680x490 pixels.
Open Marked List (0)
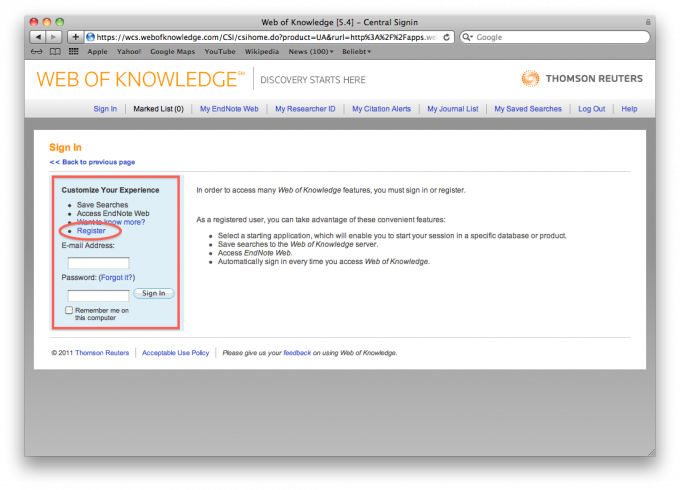coord(158,109)
